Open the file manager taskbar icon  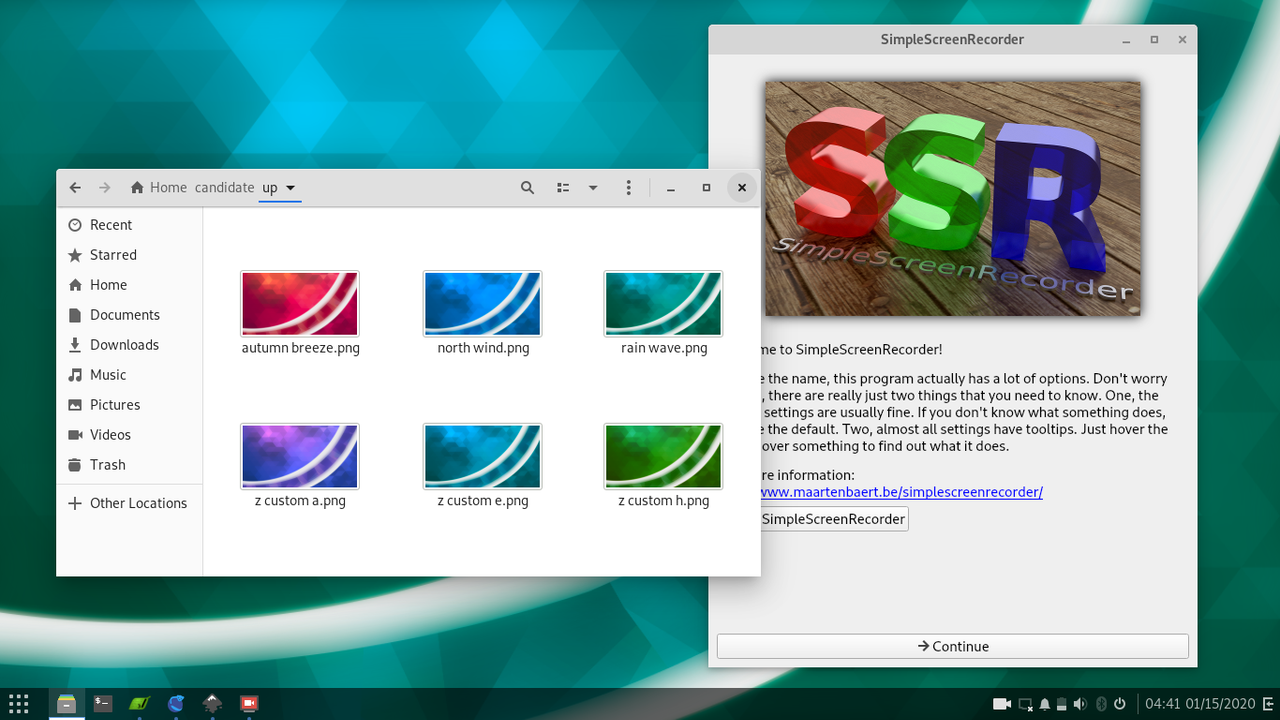point(66,703)
